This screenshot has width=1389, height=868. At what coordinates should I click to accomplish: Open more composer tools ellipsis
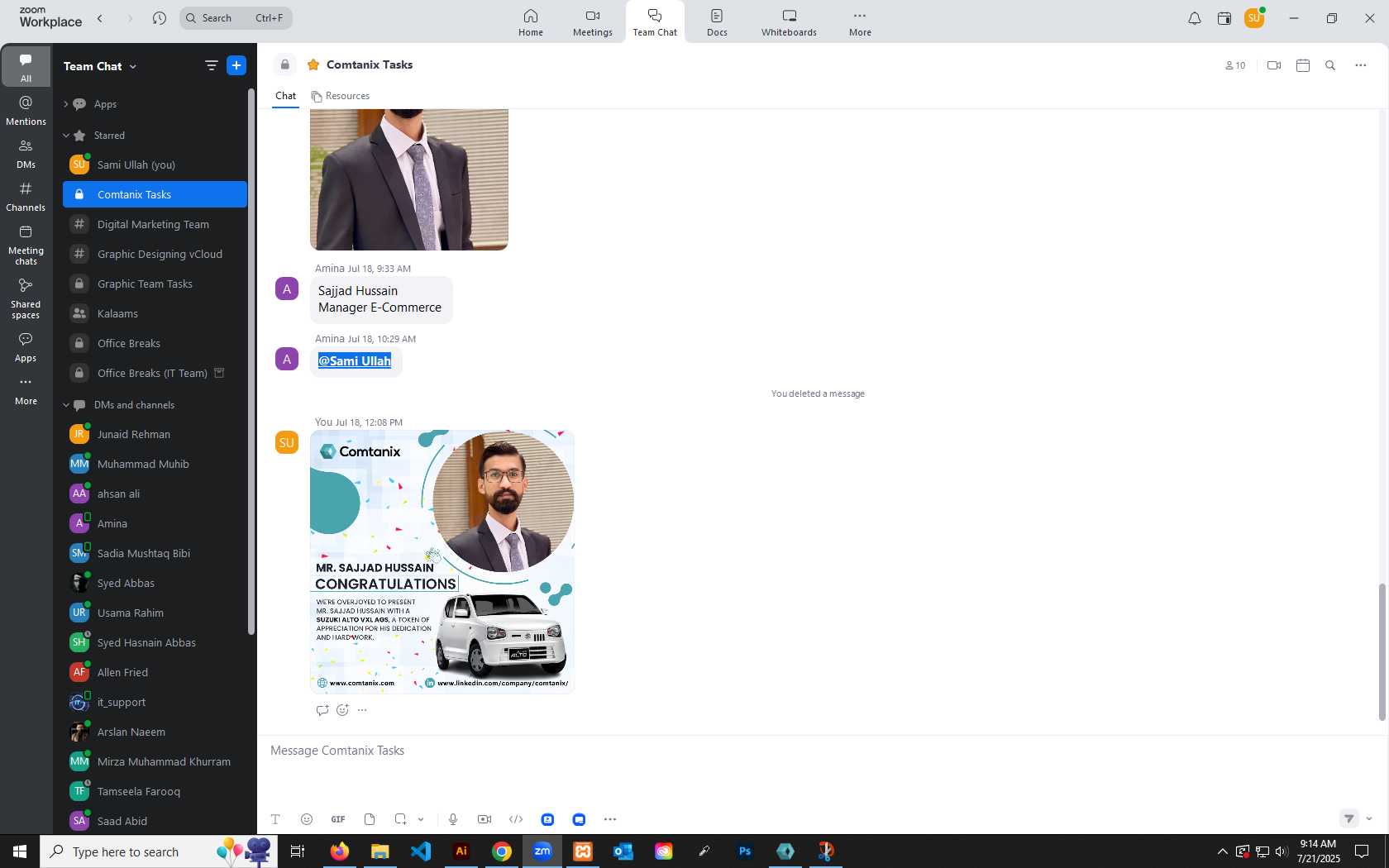[610, 819]
